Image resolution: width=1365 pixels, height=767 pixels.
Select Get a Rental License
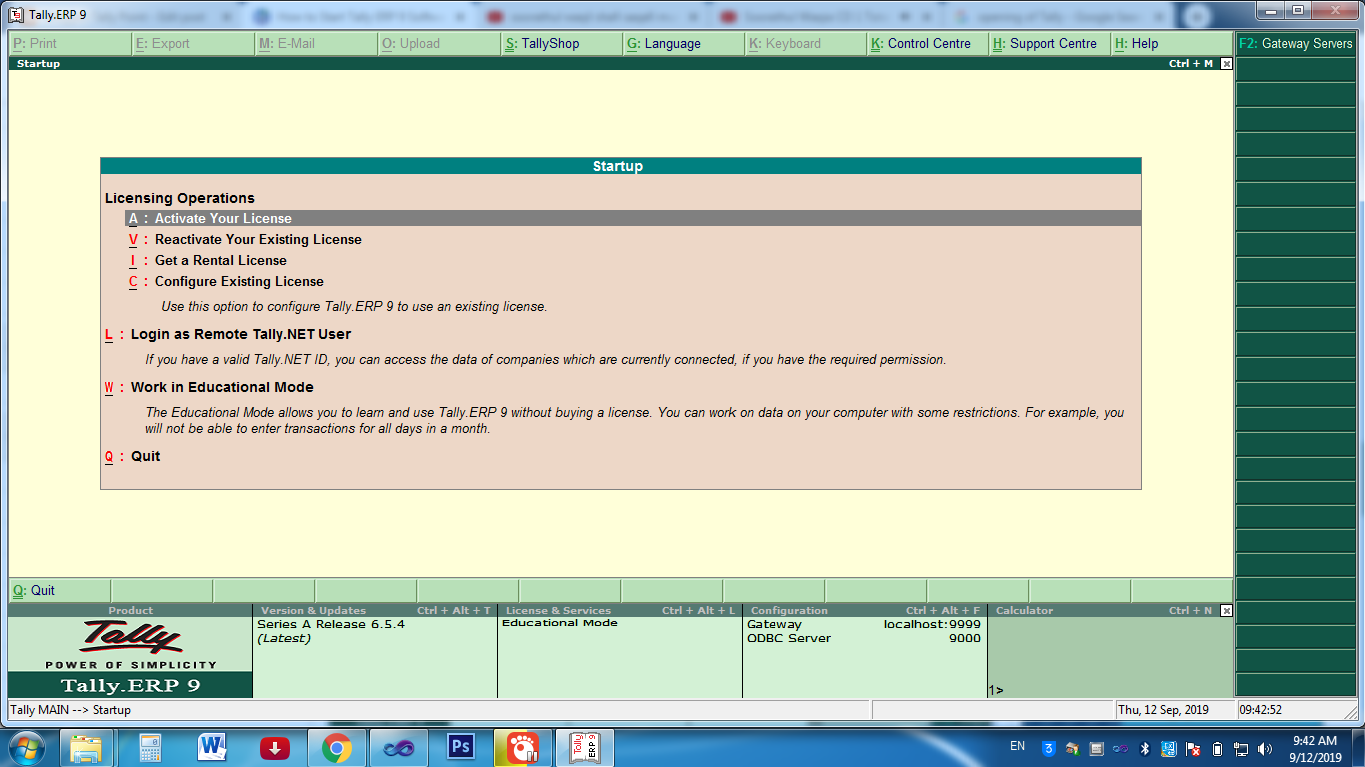(208, 261)
